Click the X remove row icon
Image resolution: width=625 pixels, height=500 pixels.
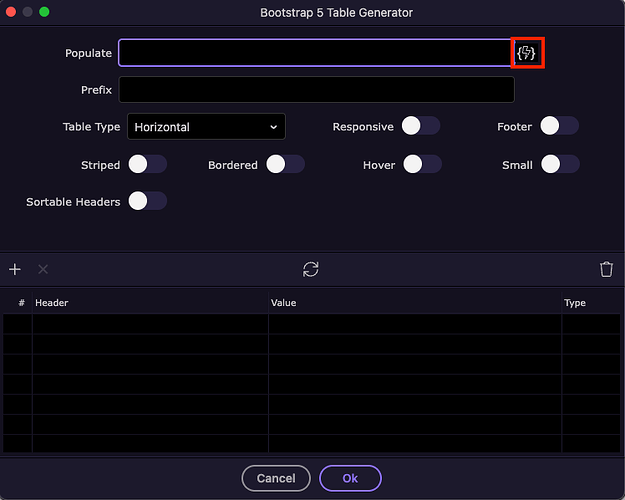(x=43, y=269)
